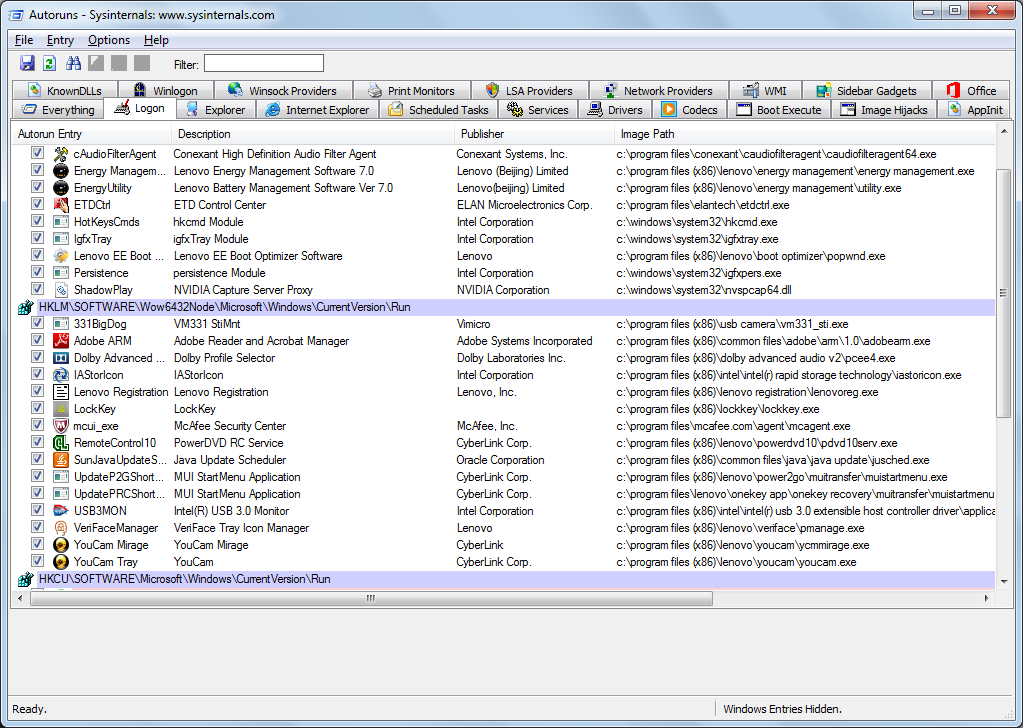Viewport: 1023px width, 728px height.
Task: Click the Adobe ARM entry icon
Action: (60, 341)
